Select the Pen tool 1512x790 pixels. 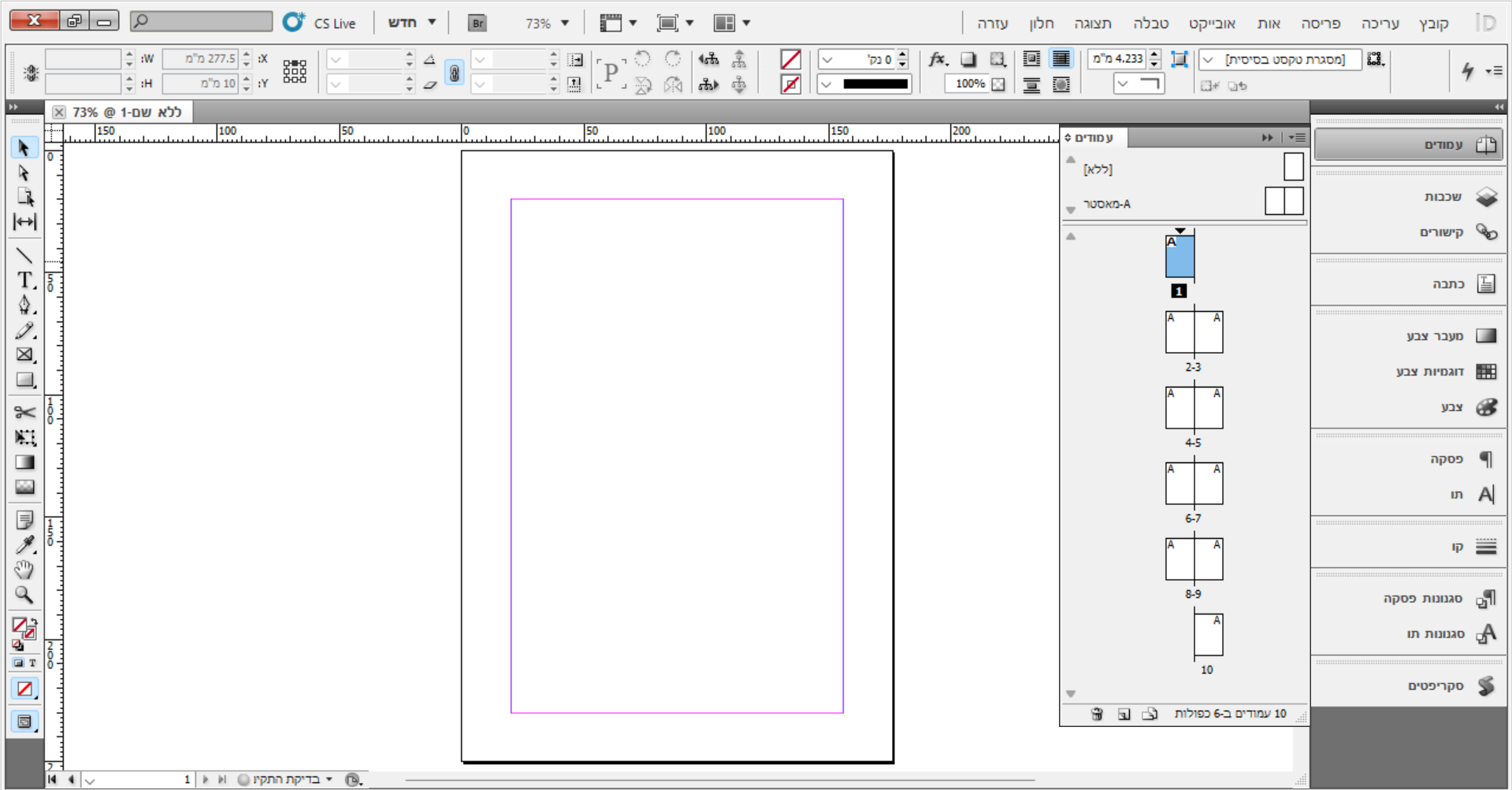coord(24,305)
